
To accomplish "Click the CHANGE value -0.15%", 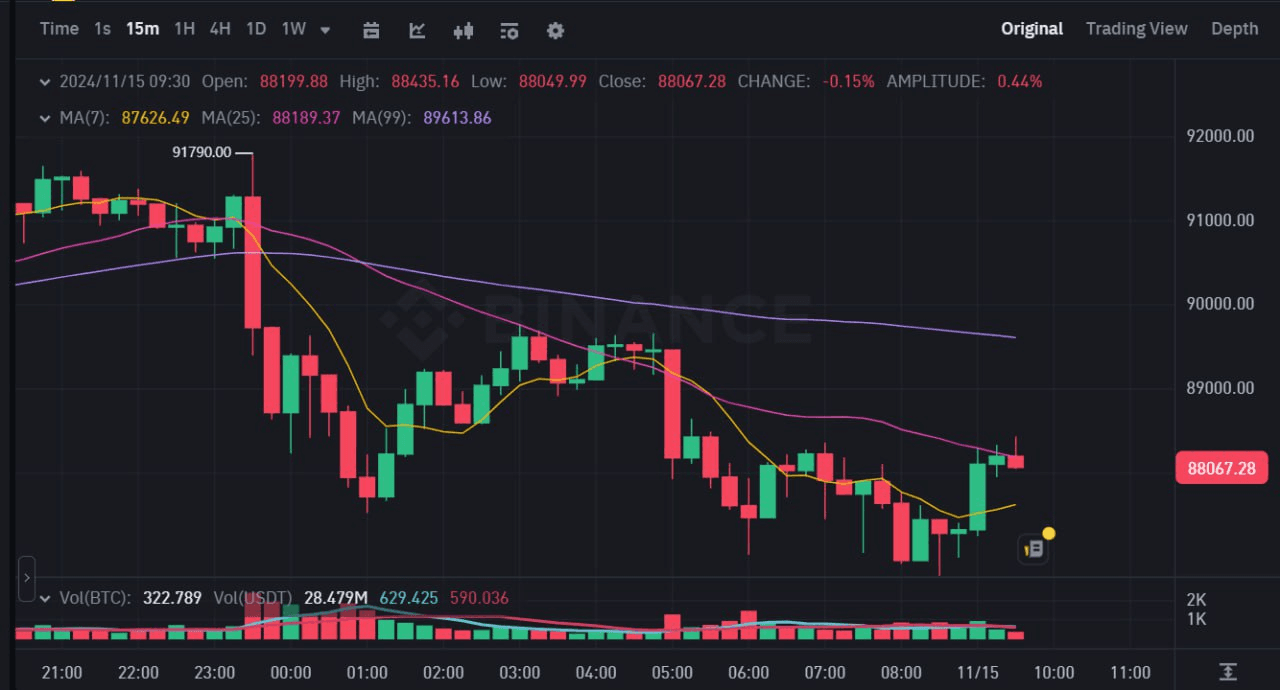I will pos(848,81).
